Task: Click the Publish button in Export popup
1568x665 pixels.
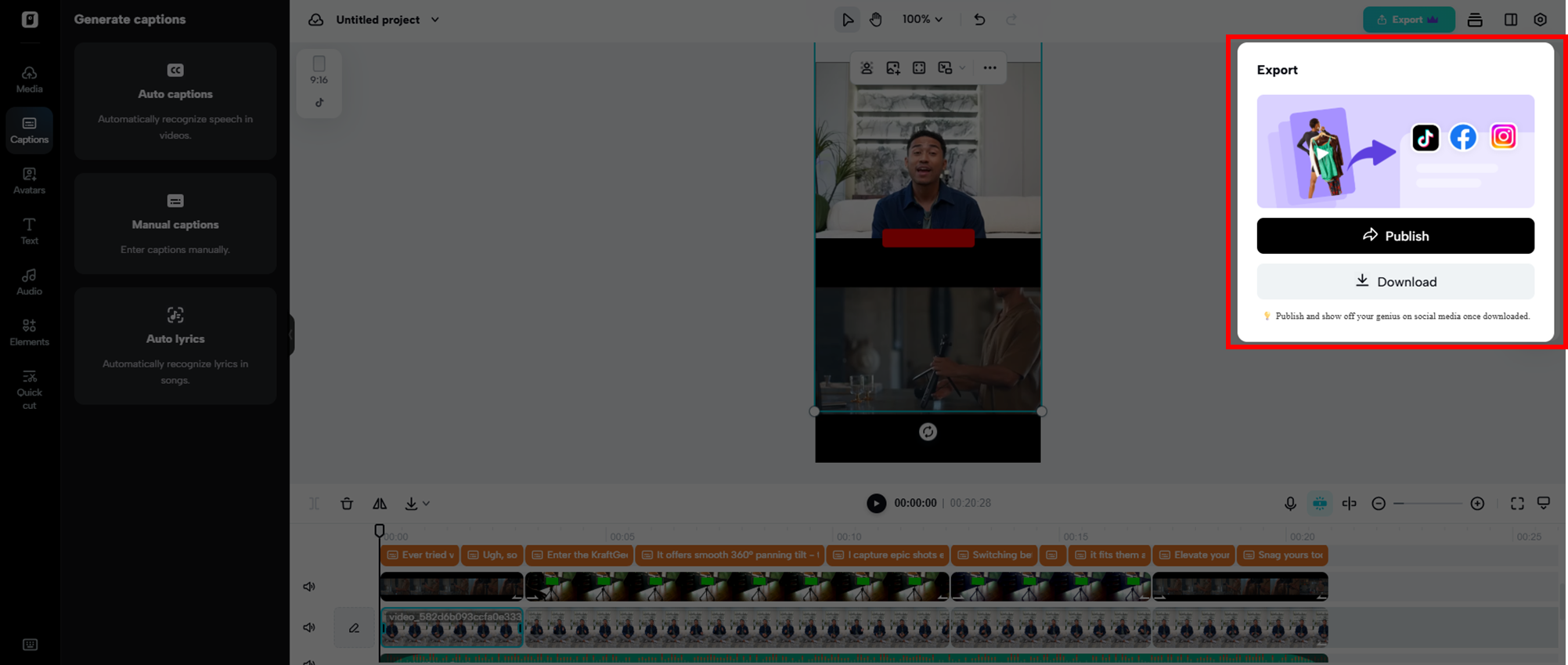Action: [x=1395, y=236]
